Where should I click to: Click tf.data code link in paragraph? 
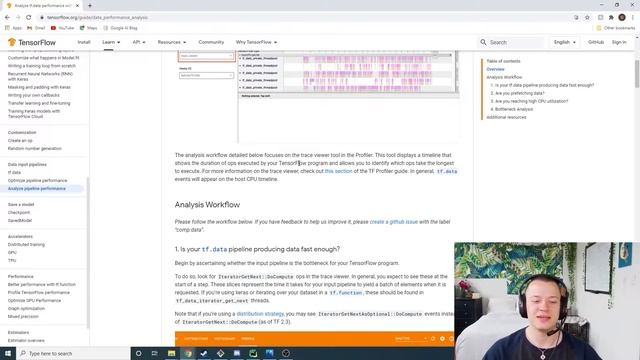pos(447,171)
